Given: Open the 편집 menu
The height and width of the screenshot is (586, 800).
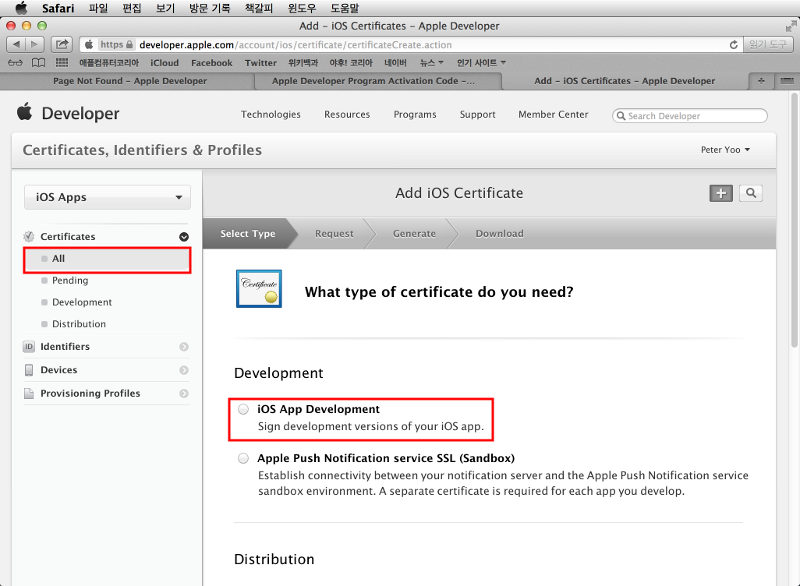Looking at the screenshot, I should point(132,8).
